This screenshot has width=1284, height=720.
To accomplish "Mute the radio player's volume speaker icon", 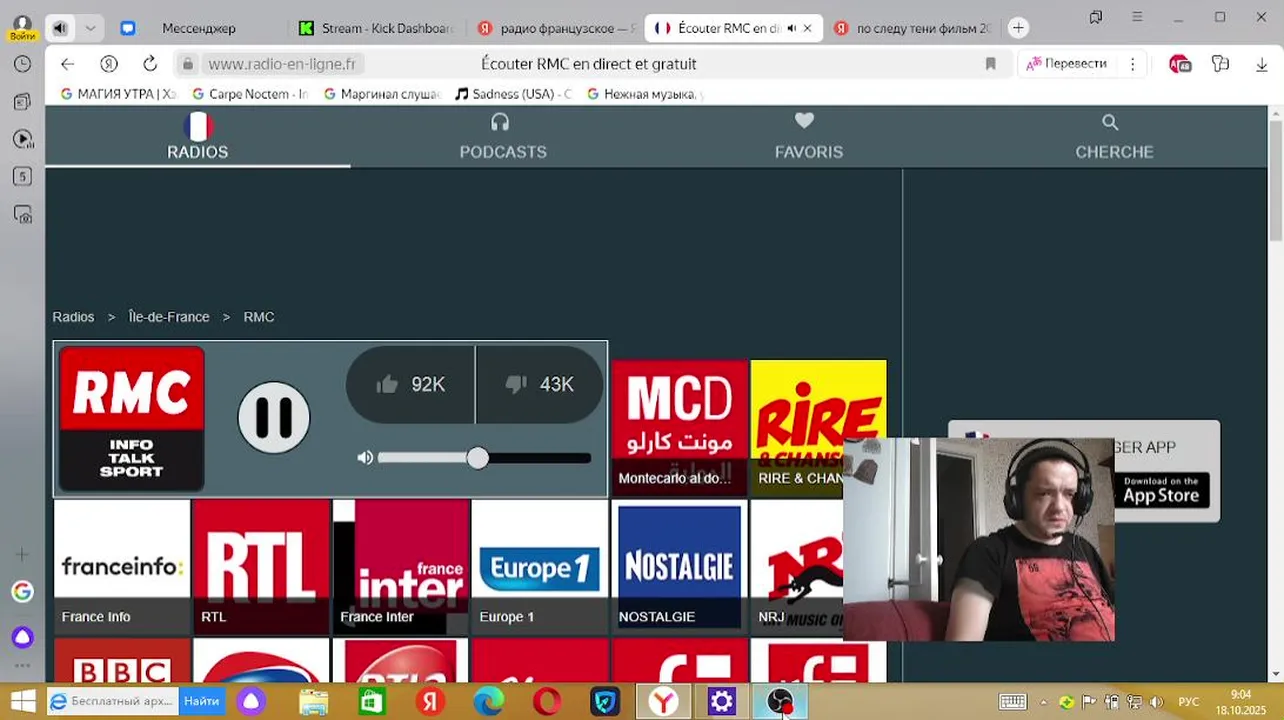I will (x=365, y=457).
